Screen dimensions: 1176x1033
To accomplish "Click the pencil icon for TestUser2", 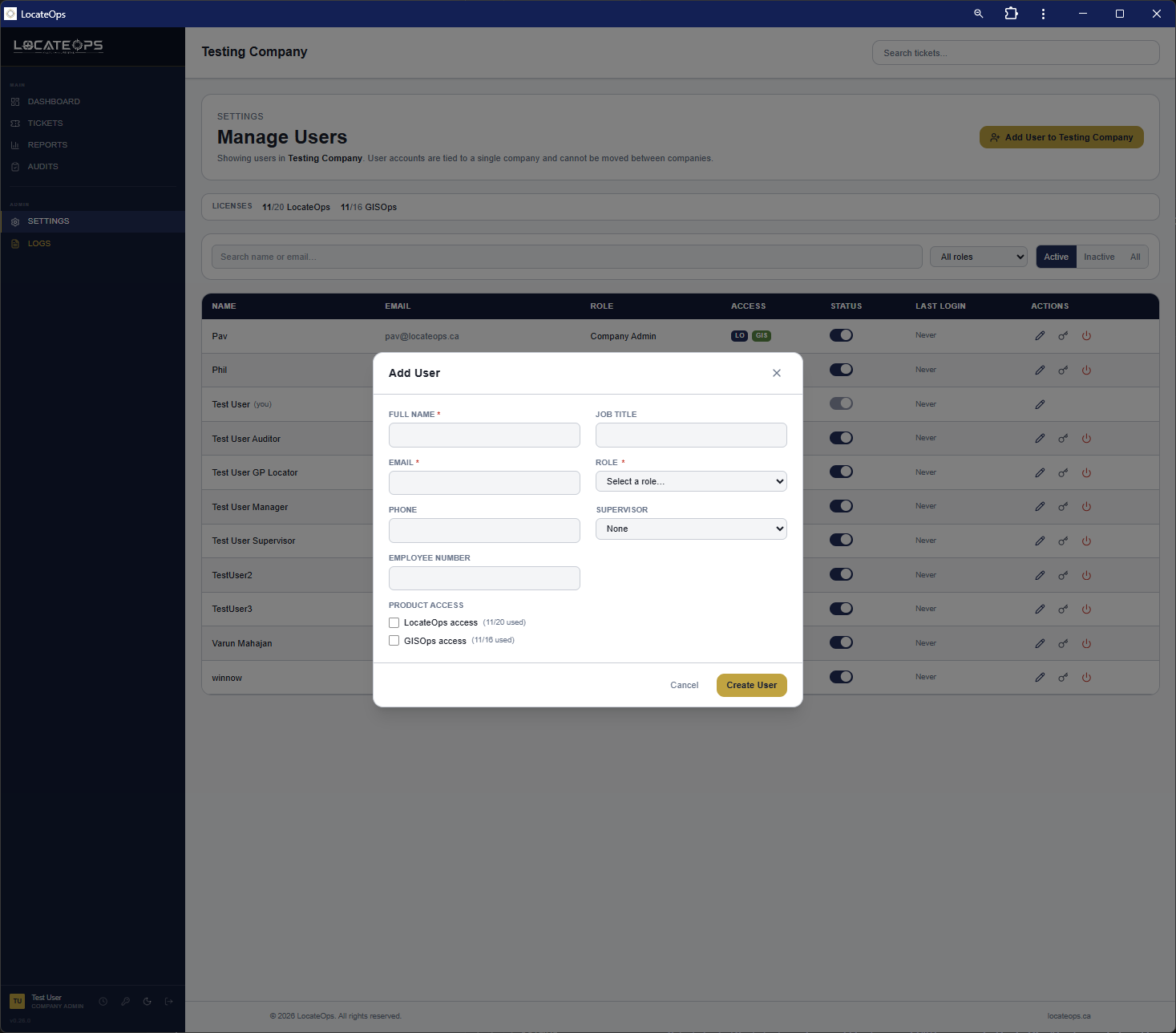I will pyautogui.click(x=1040, y=576).
